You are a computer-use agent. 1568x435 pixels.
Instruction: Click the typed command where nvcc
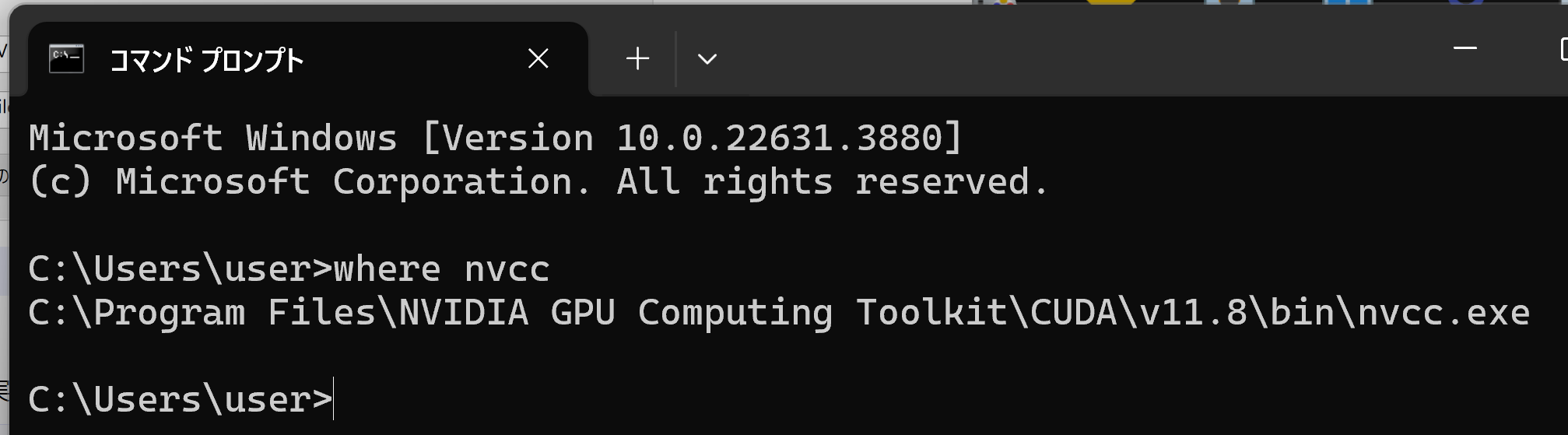[442, 269]
